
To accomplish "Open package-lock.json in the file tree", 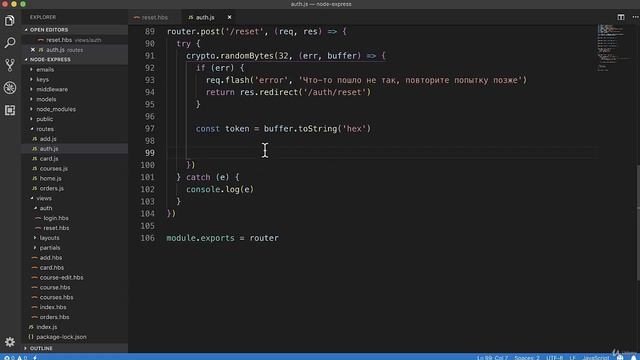I will click(x=61, y=337).
